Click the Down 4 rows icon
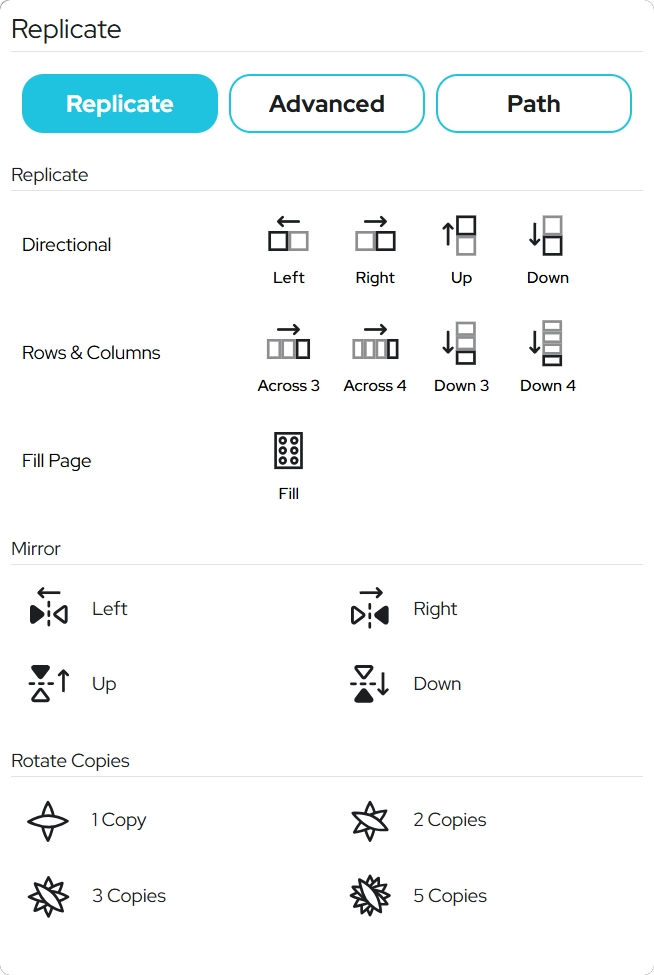654x975 pixels. [547, 343]
